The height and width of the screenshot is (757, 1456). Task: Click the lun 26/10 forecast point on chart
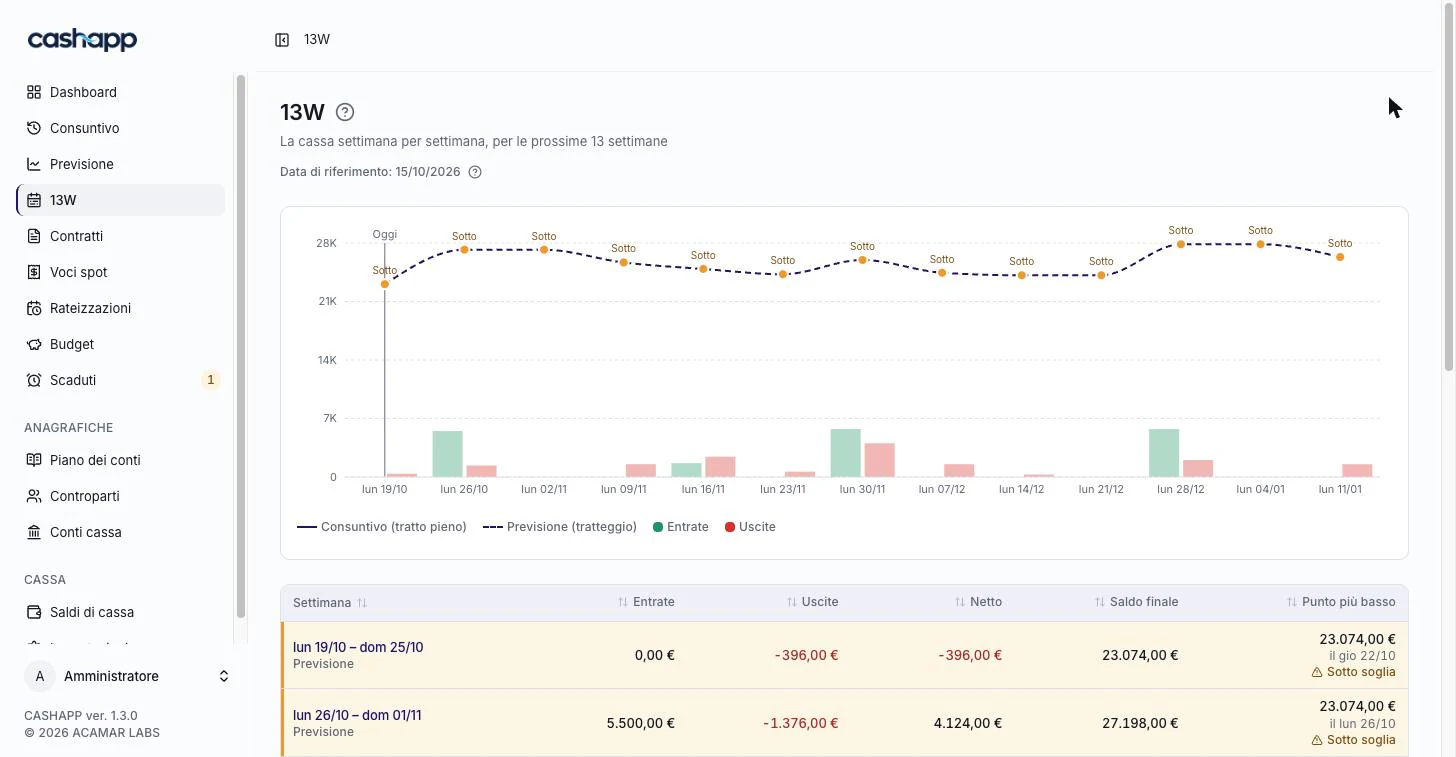(x=464, y=249)
